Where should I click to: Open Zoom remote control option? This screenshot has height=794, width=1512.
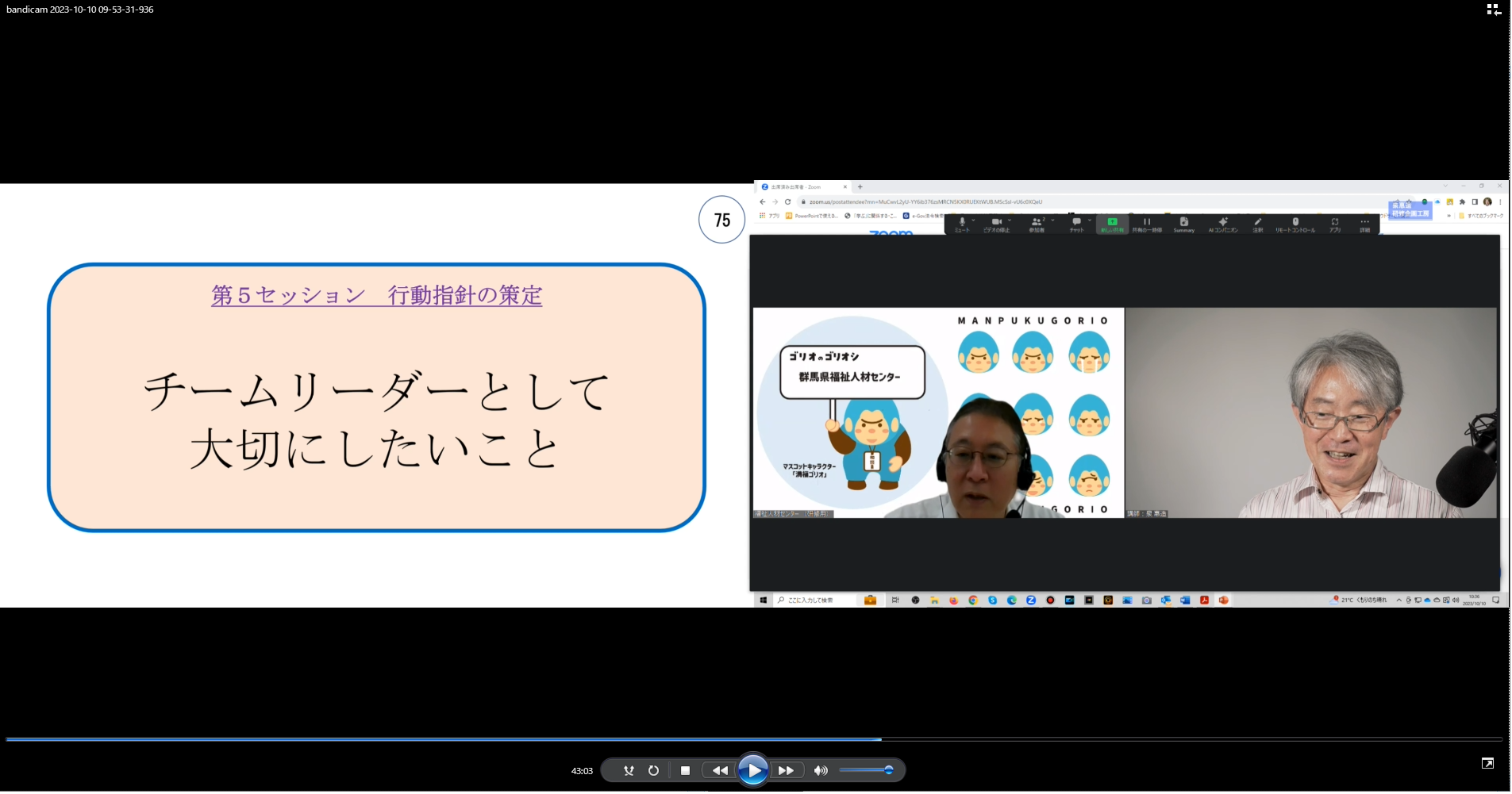click(x=1295, y=224)
